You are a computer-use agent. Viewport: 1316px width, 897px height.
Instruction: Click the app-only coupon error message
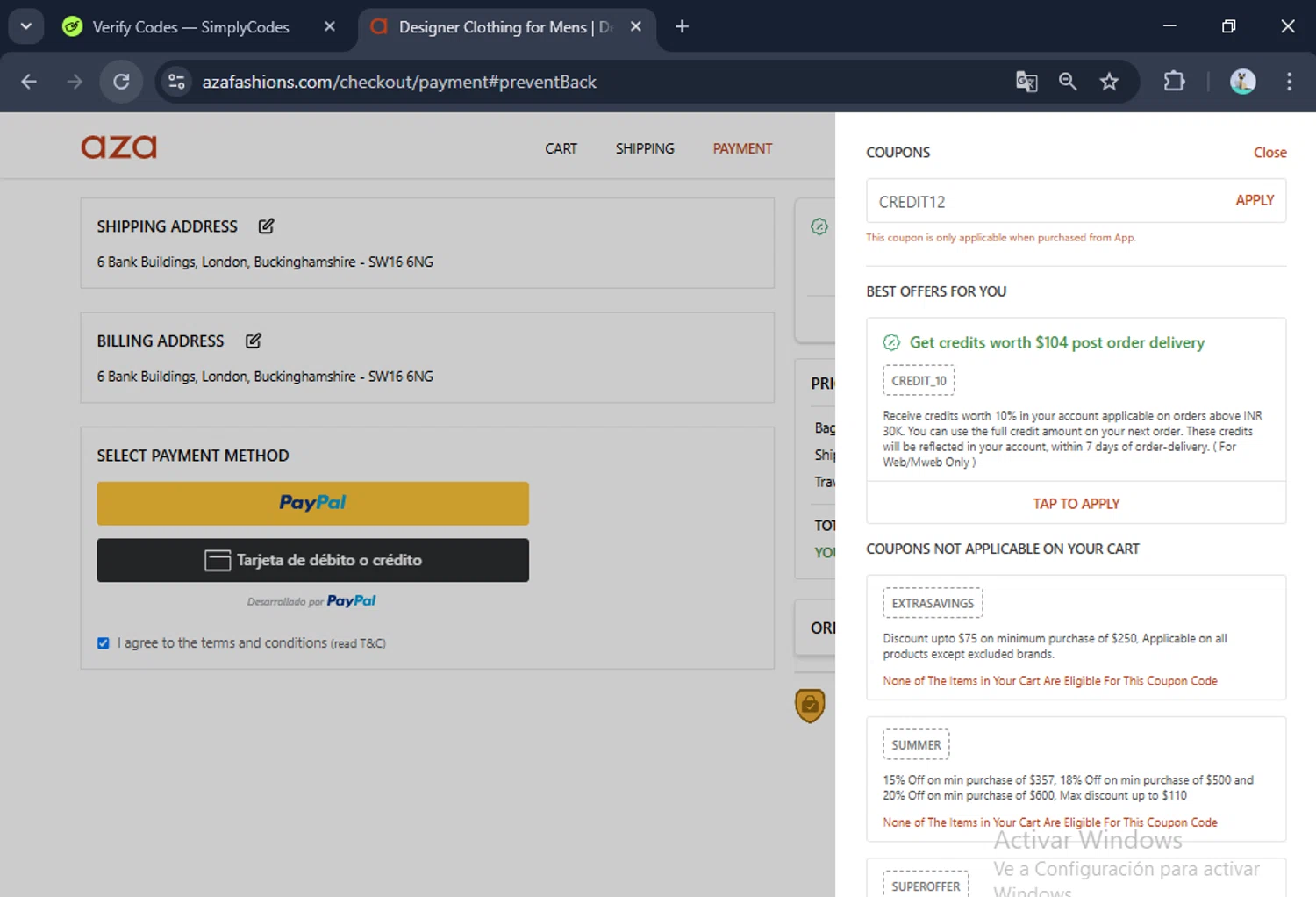coord(1000,238)
